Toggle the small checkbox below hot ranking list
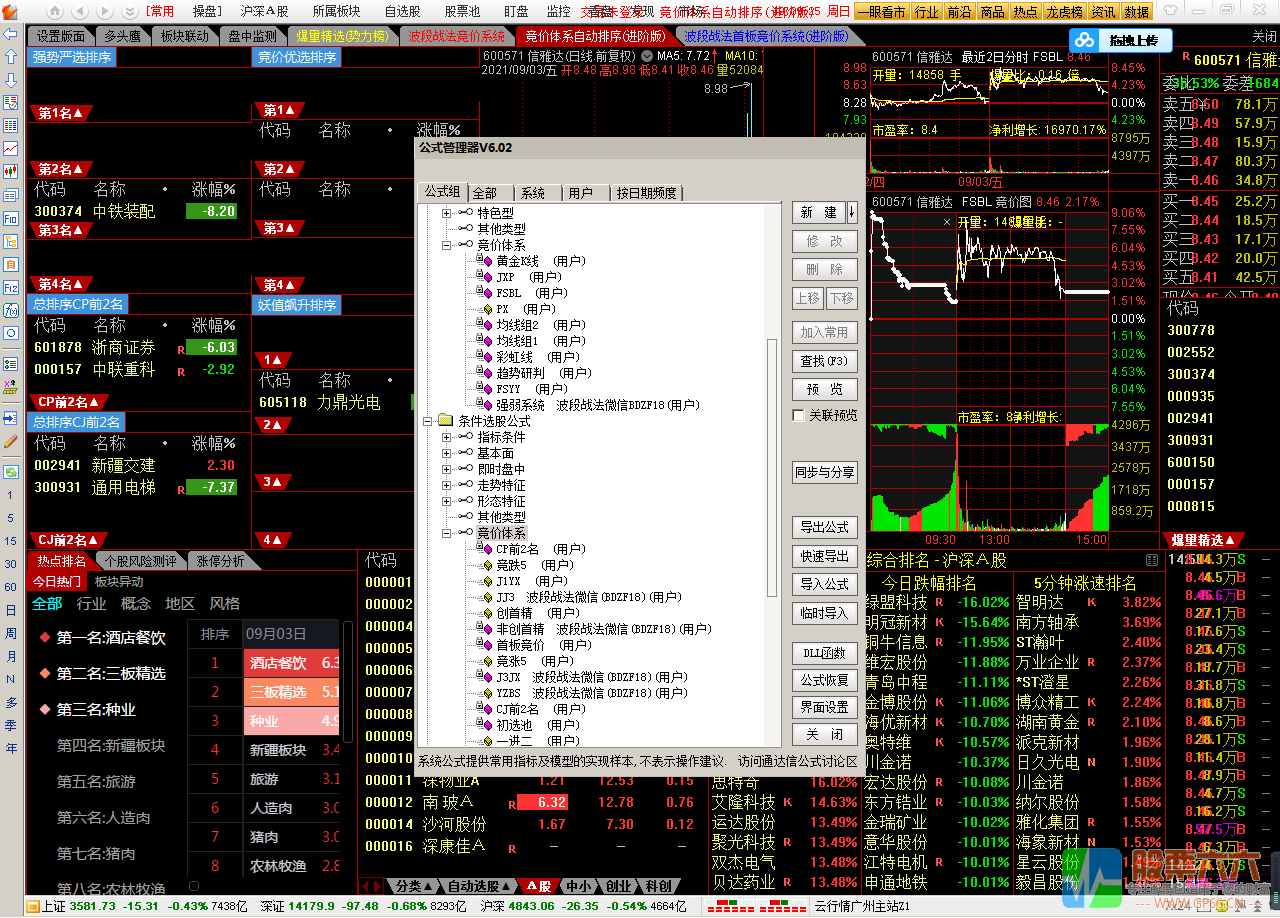This screenshot has height=918, width=1280. (194, 886)
